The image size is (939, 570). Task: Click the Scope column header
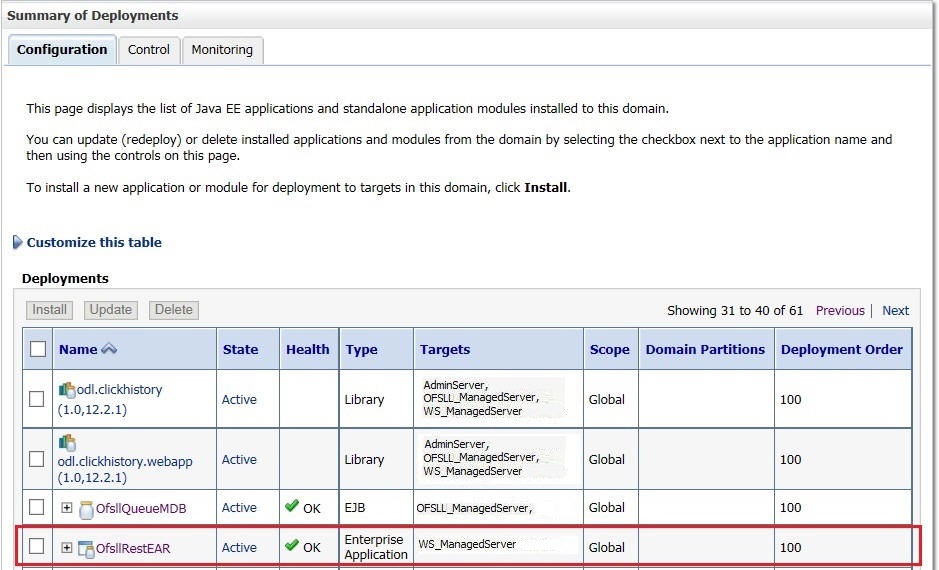click(x=610, y=350)
